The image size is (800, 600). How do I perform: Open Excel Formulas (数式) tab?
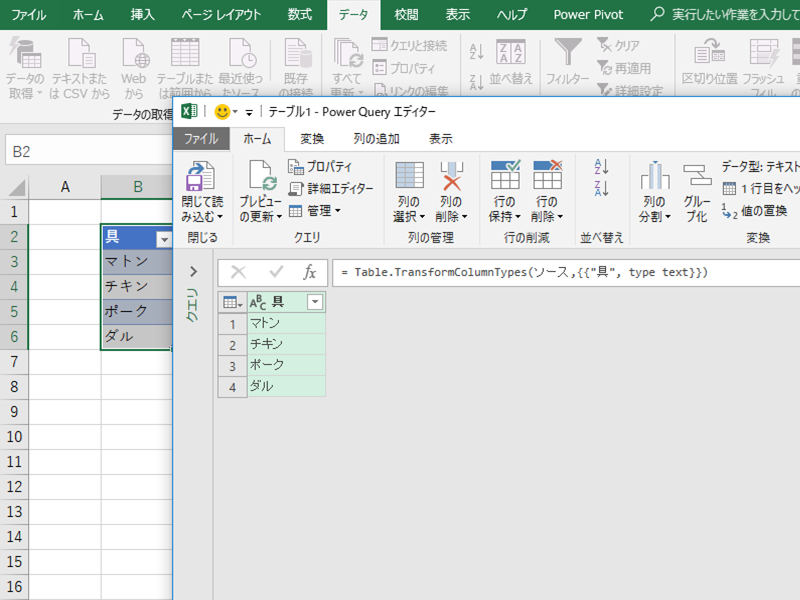click(299, 14)
